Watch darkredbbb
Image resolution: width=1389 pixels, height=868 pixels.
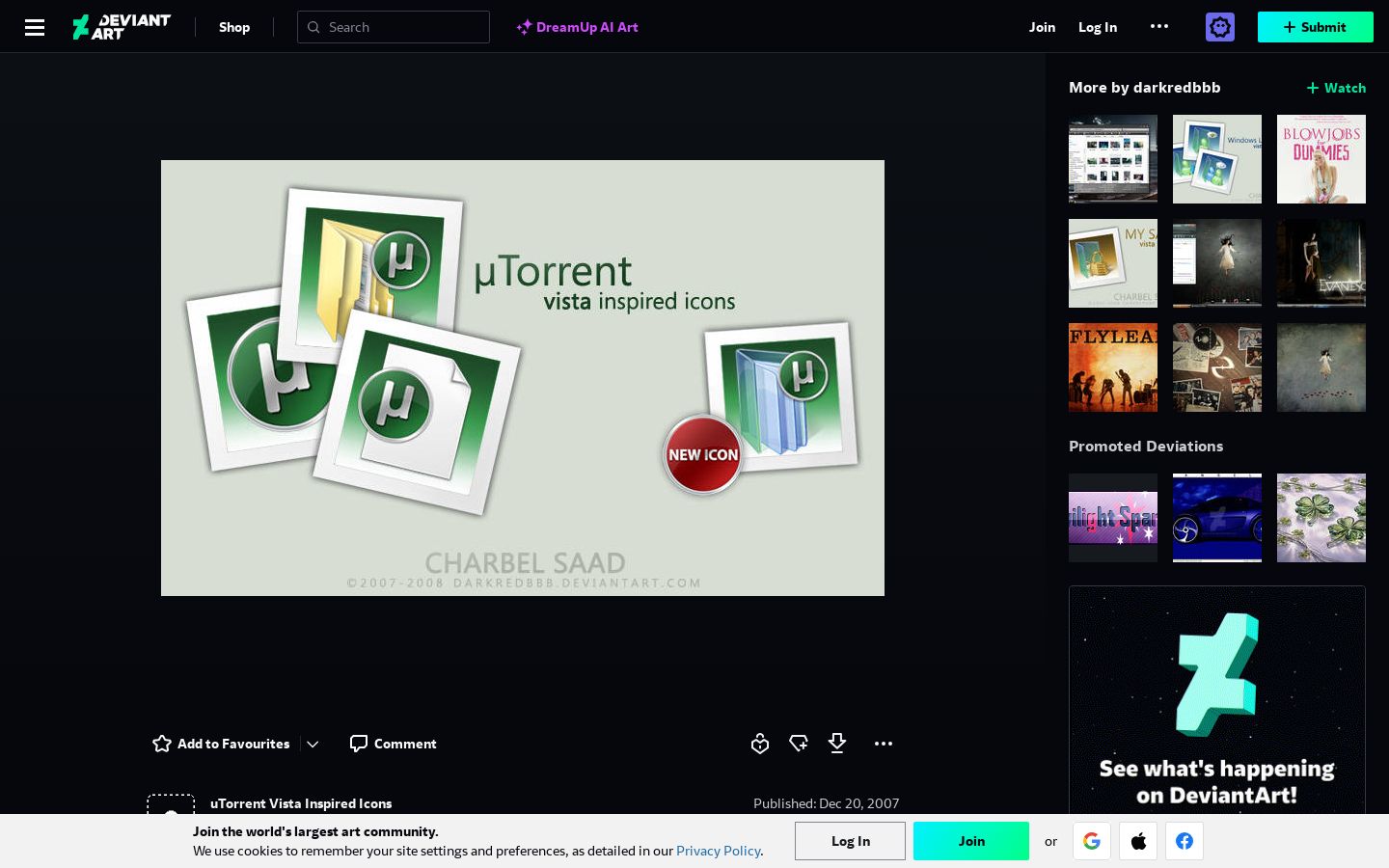tap(1336, 88)
